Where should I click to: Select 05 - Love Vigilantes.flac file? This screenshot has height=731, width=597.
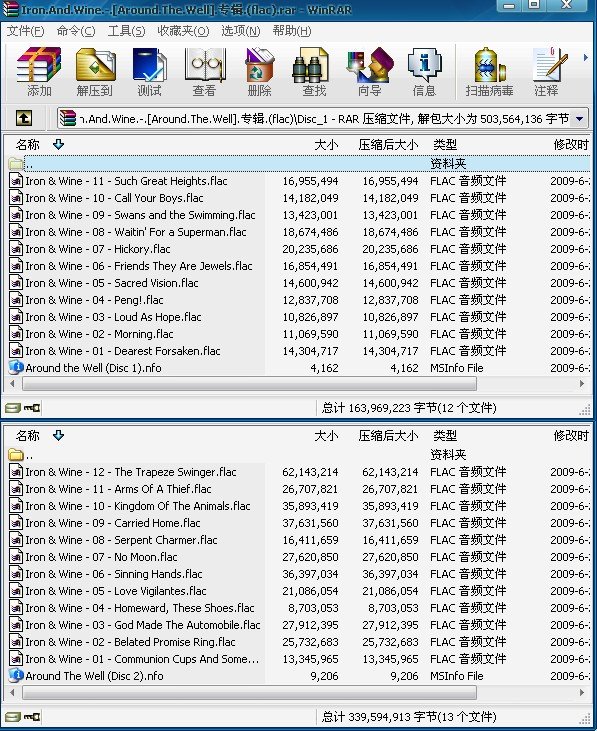pyautogui.click(x=116, y=591)
